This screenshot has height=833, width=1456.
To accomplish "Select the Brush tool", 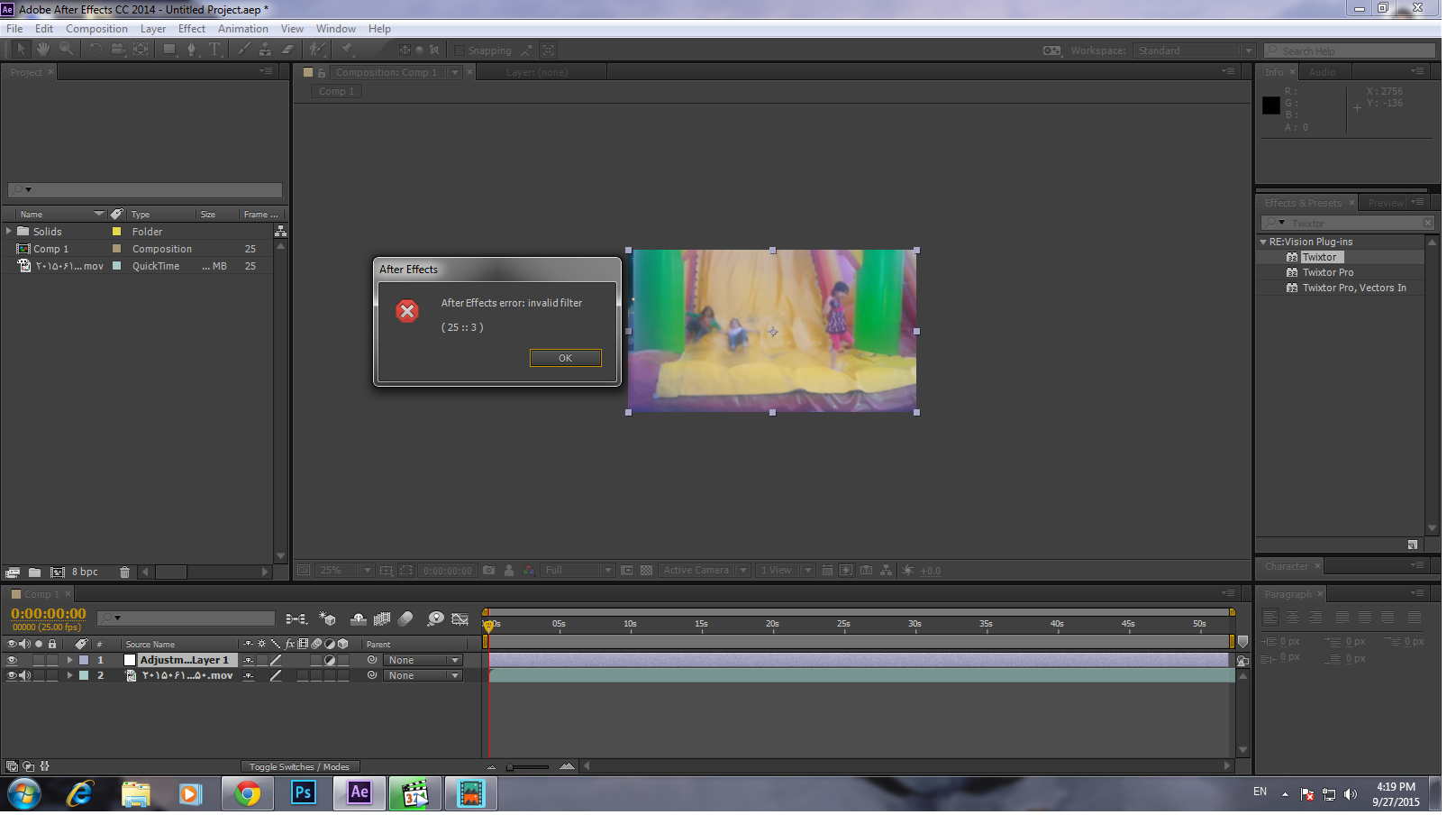I will pyautogui.click(x=246, y=50).
